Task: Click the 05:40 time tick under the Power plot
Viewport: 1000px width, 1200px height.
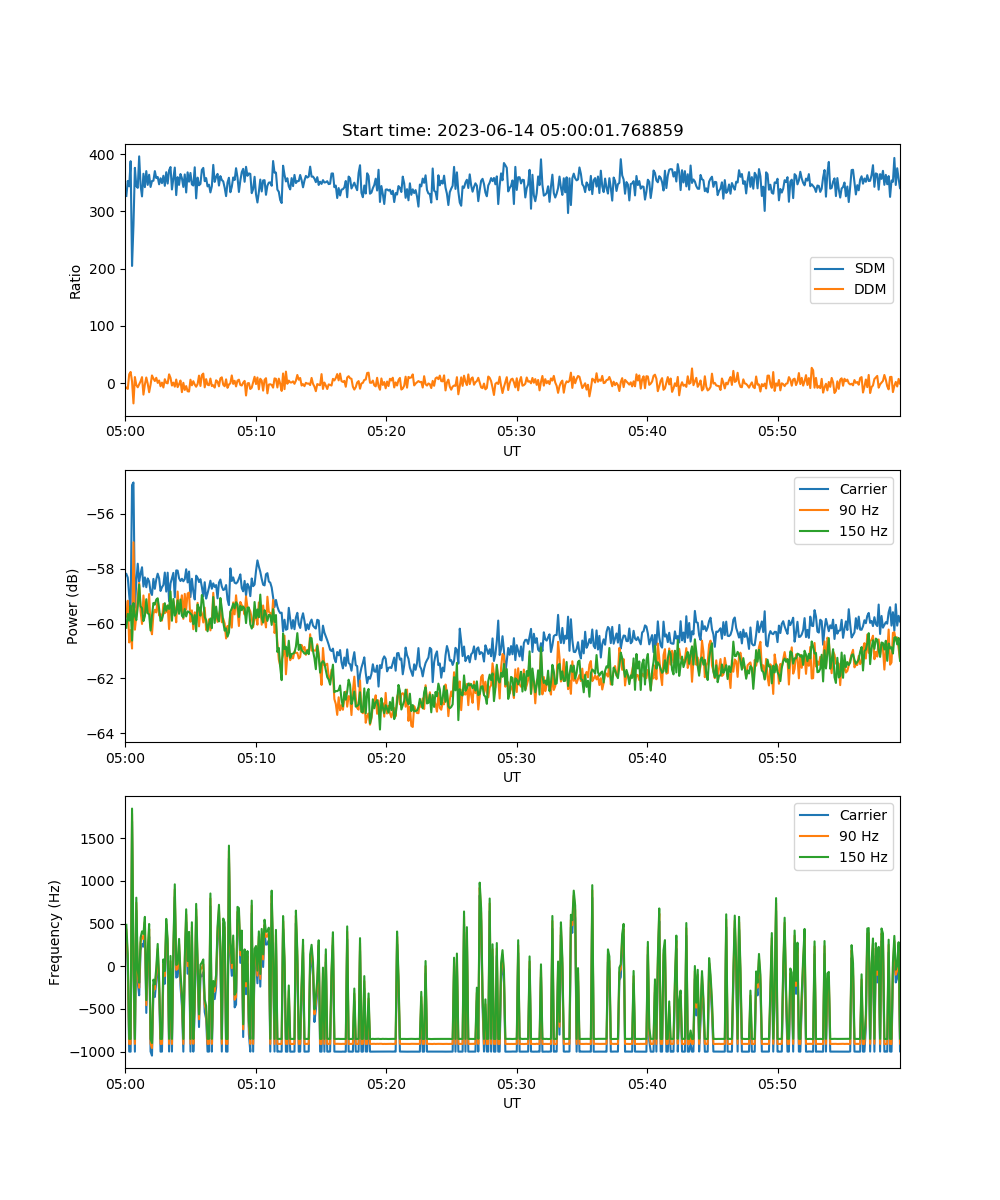Action: [647, 758]
